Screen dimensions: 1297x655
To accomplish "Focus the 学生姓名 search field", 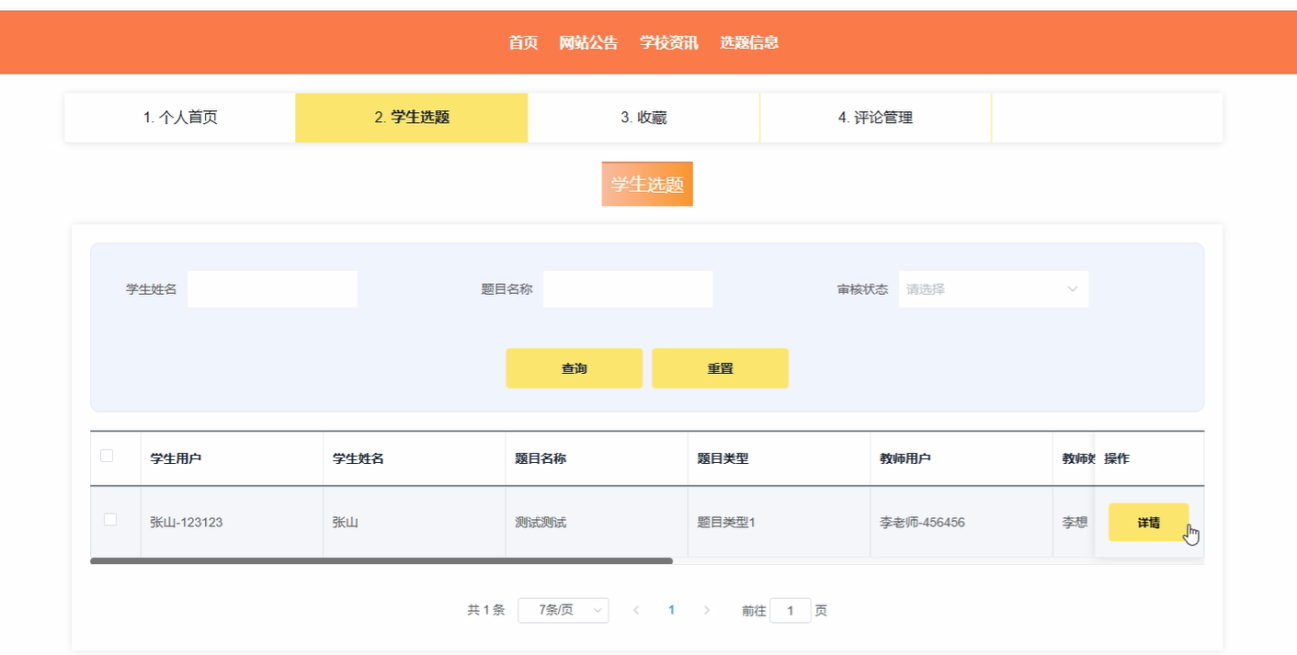I will pyautogui.click(x=272, y=289).
